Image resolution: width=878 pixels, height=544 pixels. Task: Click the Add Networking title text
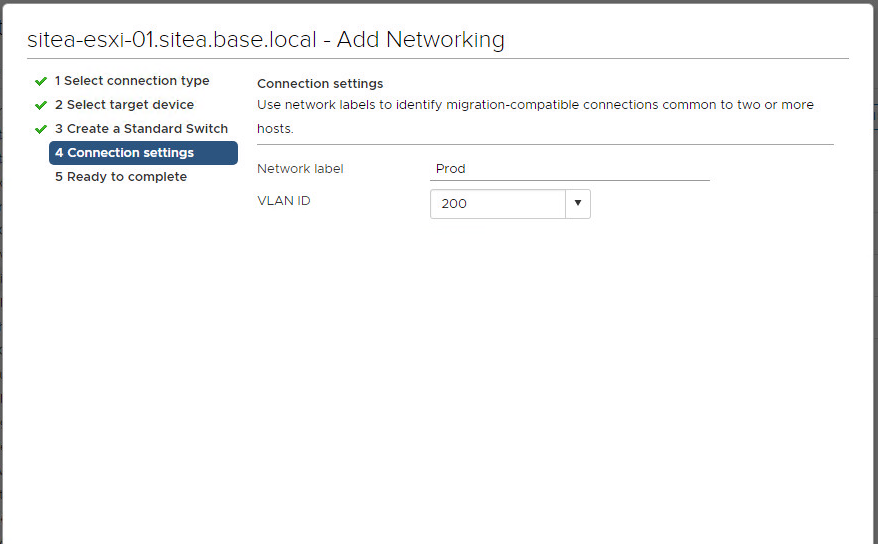[420, 40]
